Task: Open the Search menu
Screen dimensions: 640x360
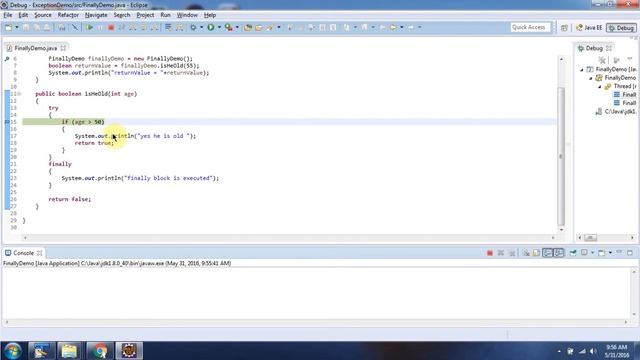Action: 122,15
